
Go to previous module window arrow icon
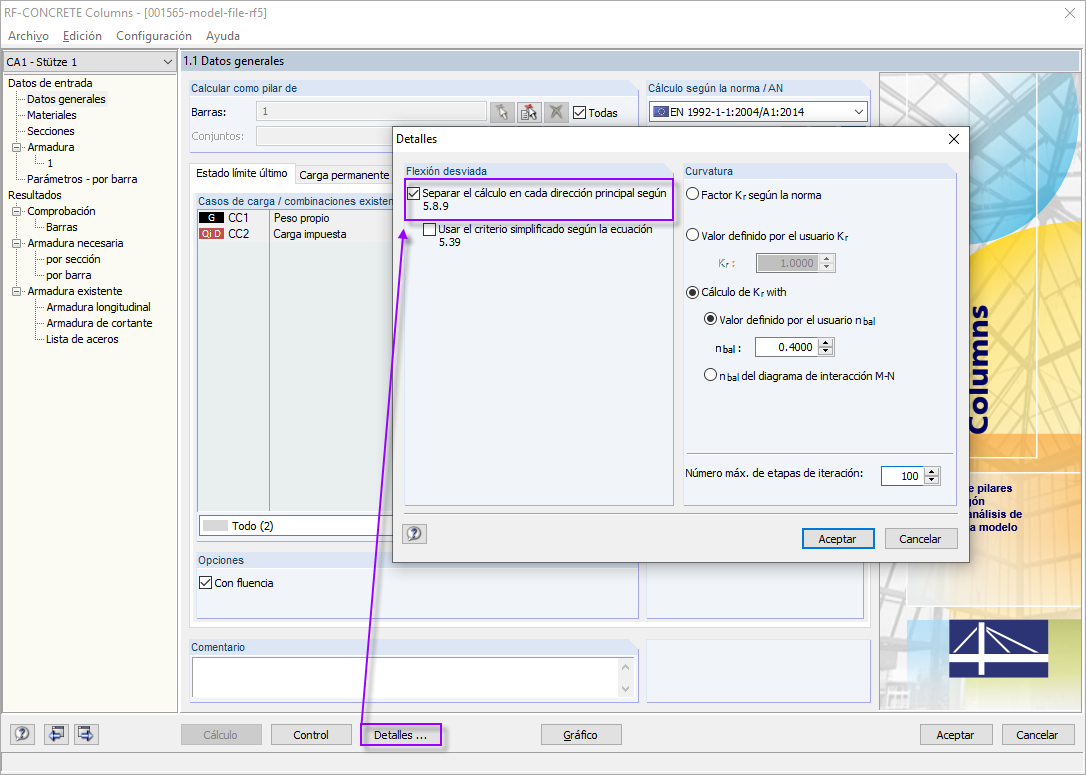[55, 734]
